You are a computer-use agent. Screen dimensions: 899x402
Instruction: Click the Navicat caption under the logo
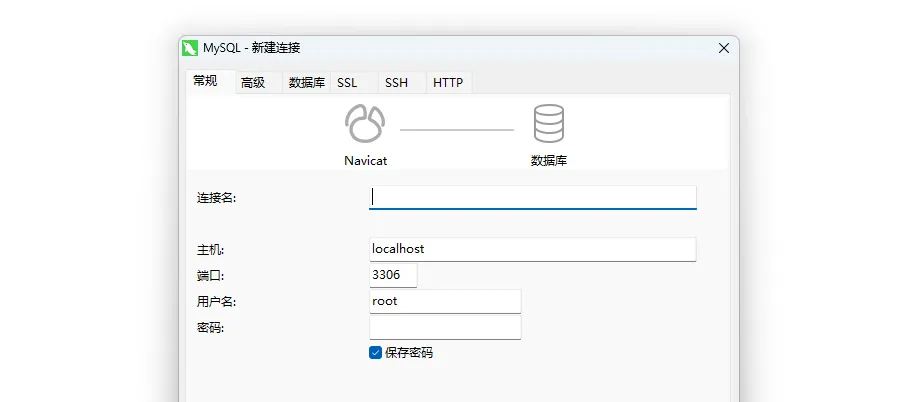(x=365, y=160)
